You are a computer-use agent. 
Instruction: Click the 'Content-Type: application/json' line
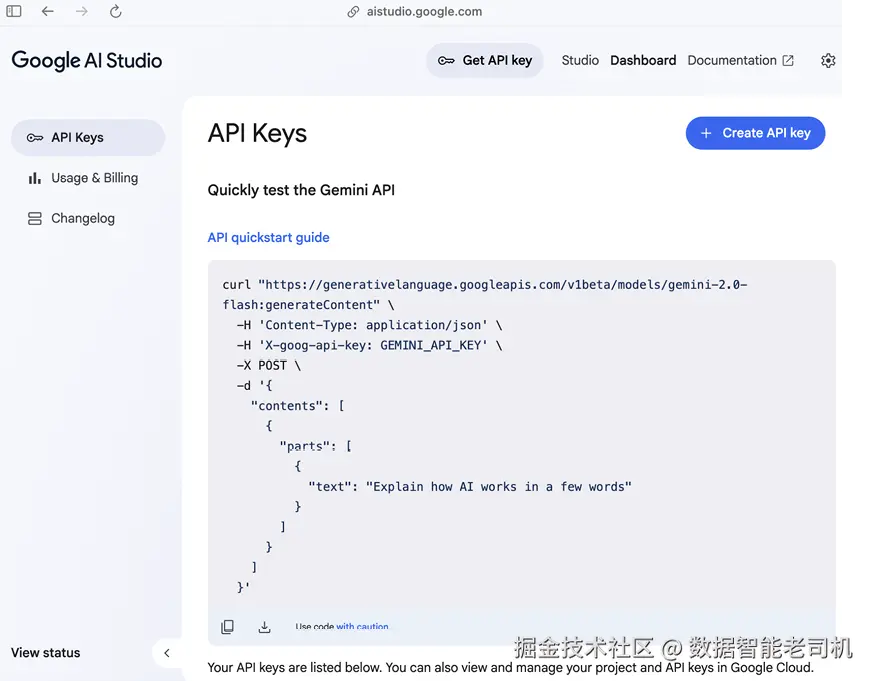[x=369, y=325]
